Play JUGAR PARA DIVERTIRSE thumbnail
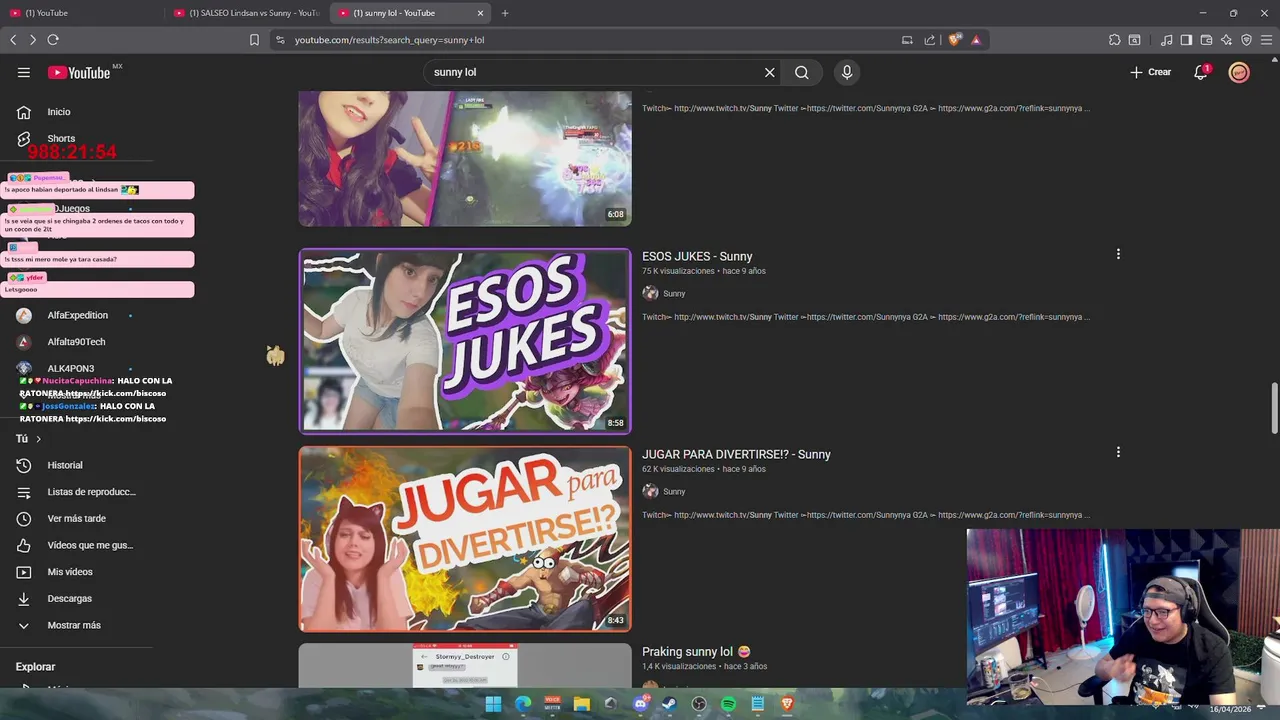This screenshot has height=720, width=1280. pos(465,539)
